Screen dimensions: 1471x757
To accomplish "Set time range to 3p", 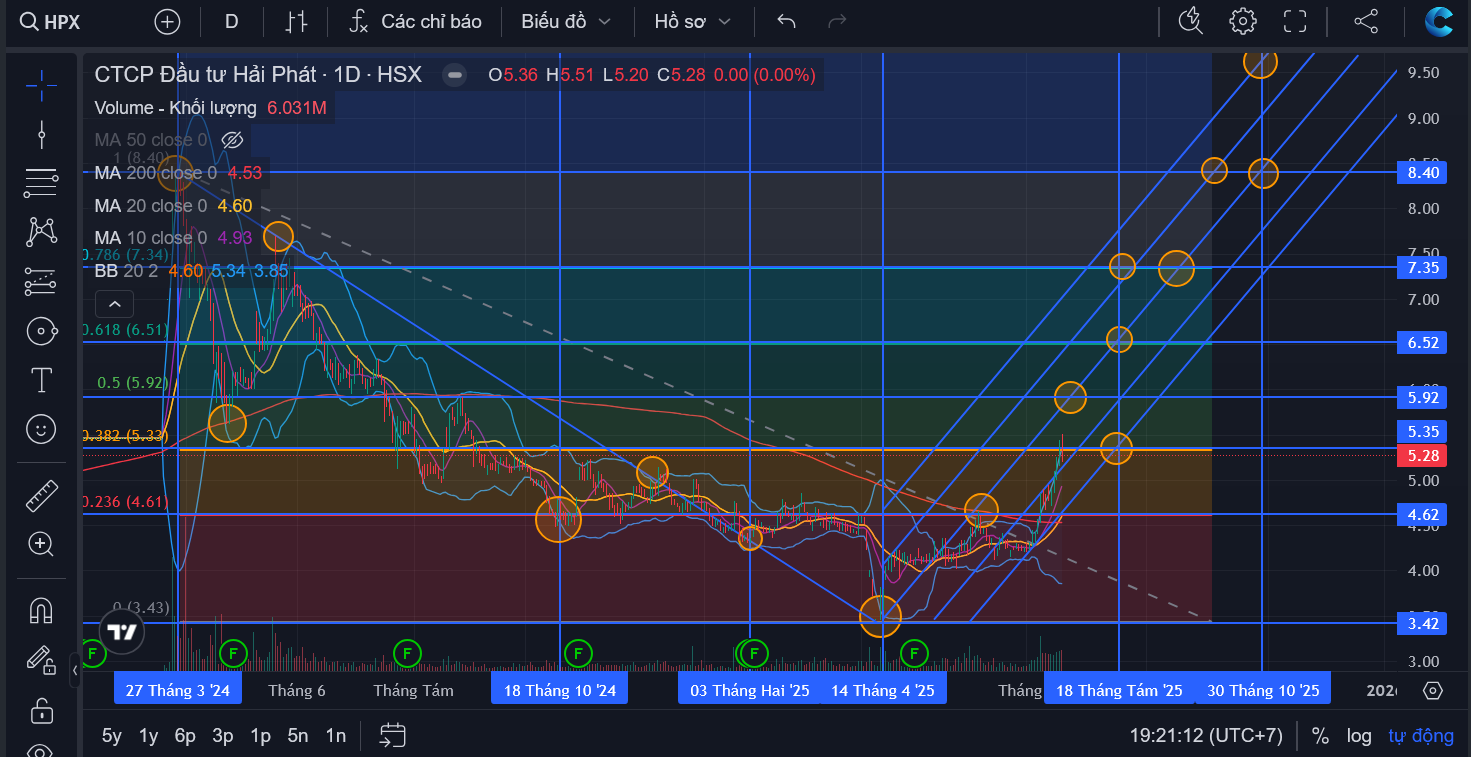I will click(223, 736).
